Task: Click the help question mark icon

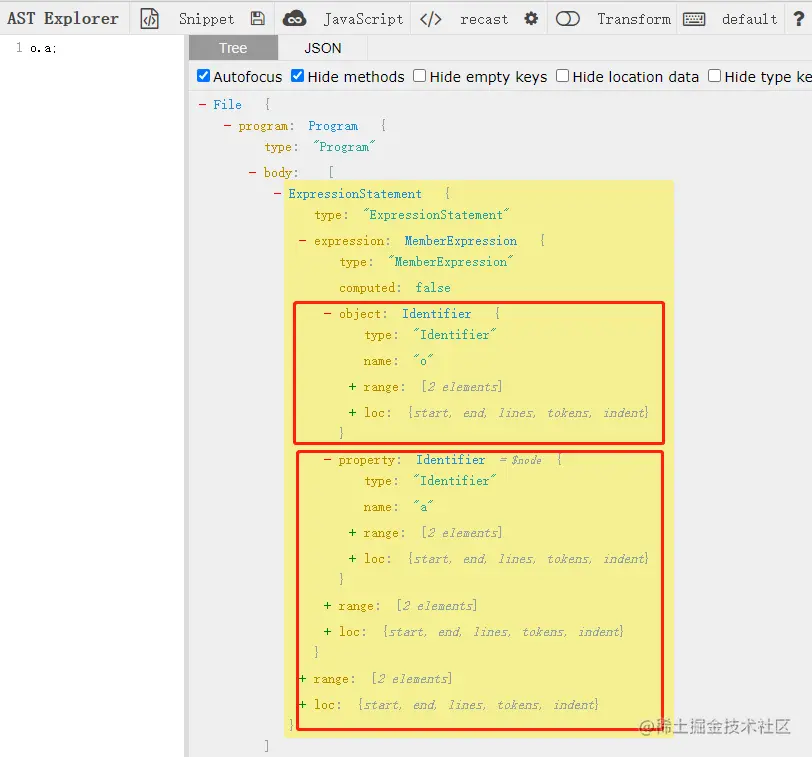Action: pyautogui.click(x=800, y=18)
